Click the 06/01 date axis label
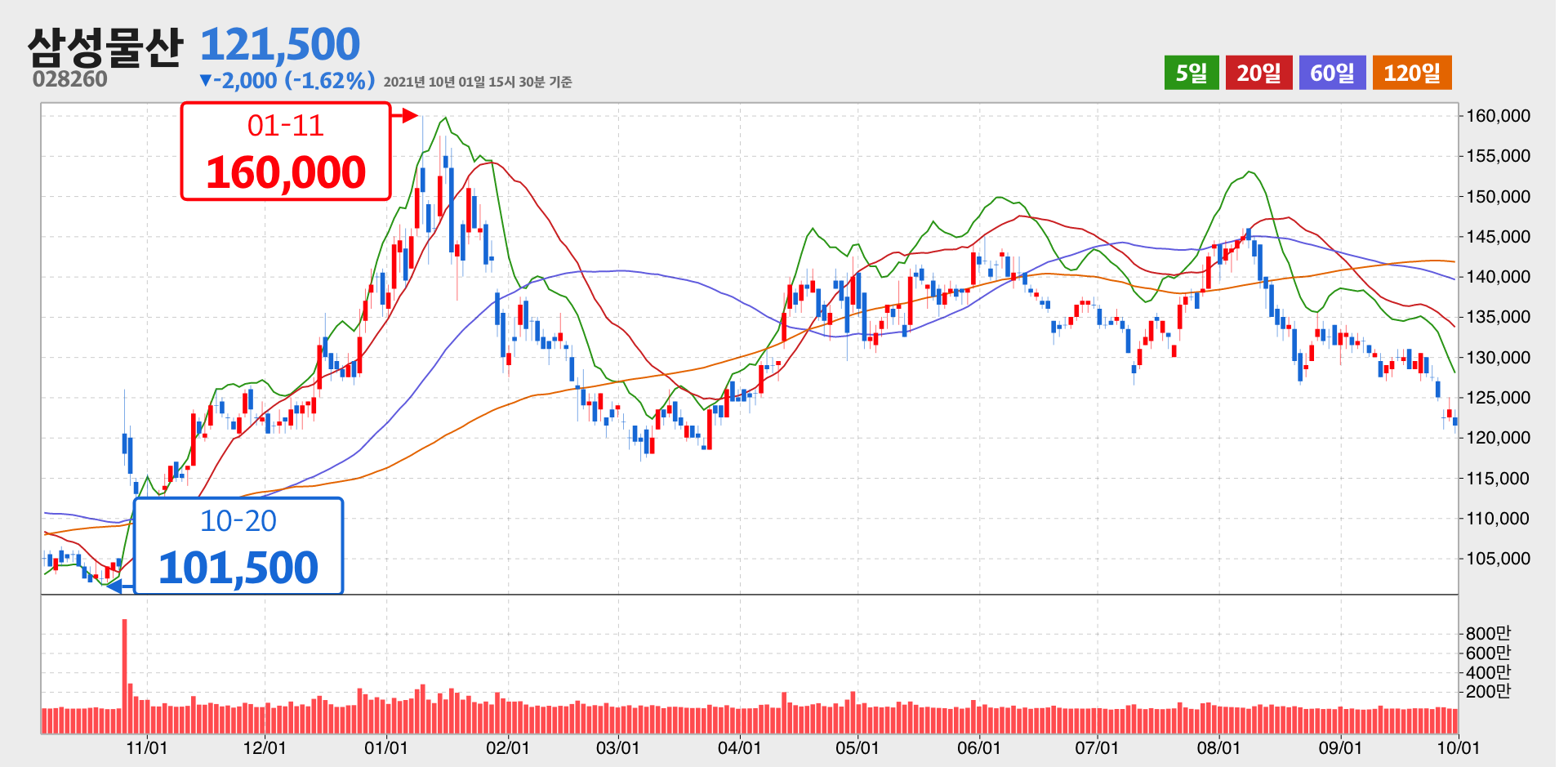Image resolution: width=1568 pixels, height=767 pixels. (979, 747)
